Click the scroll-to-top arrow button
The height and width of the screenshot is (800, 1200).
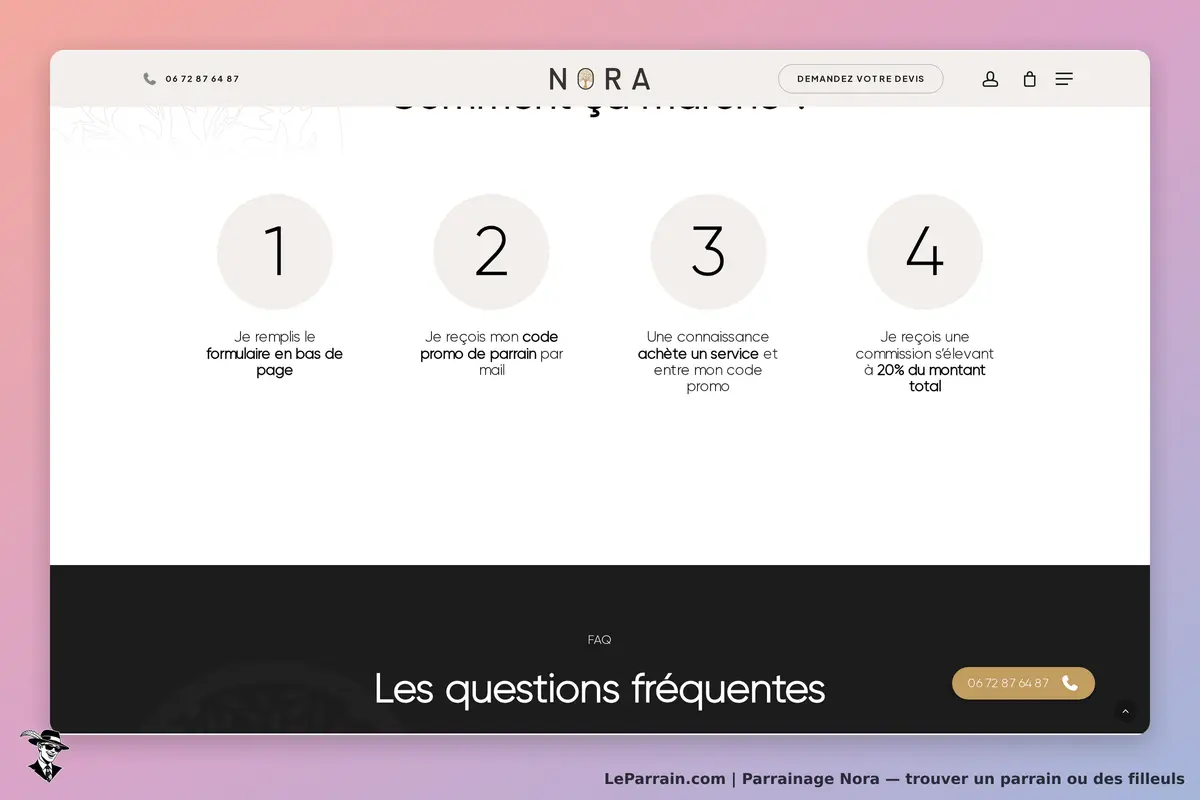[x=1125, y=711]
